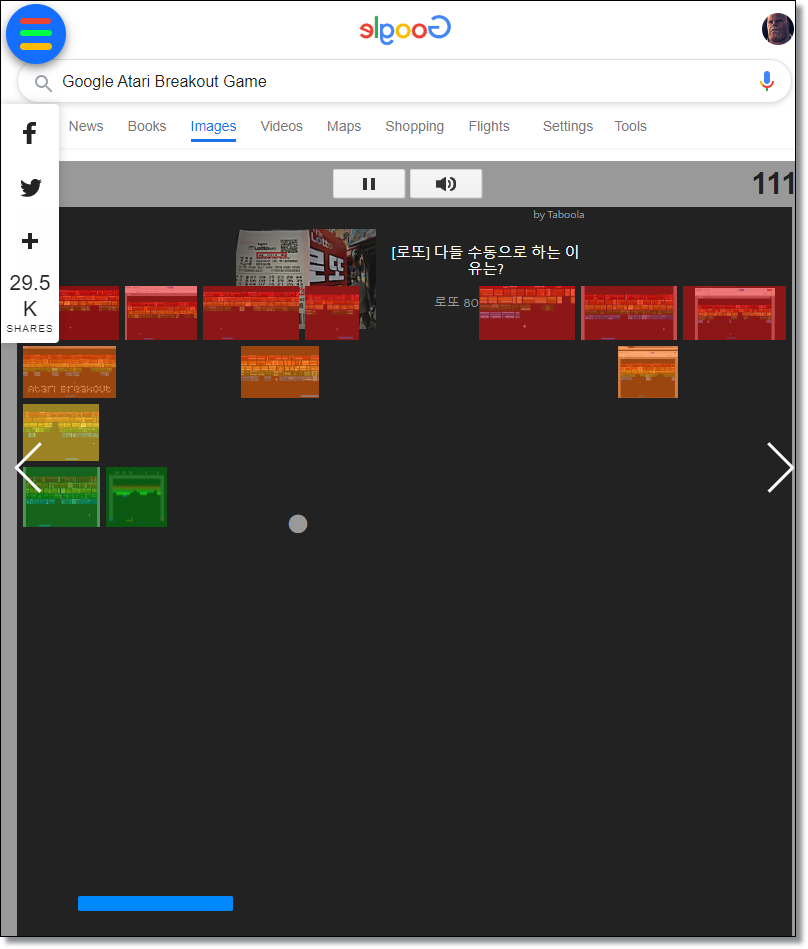Click the 'by Taboola' attribution link

pyautogui.click(x=557, y=214)
